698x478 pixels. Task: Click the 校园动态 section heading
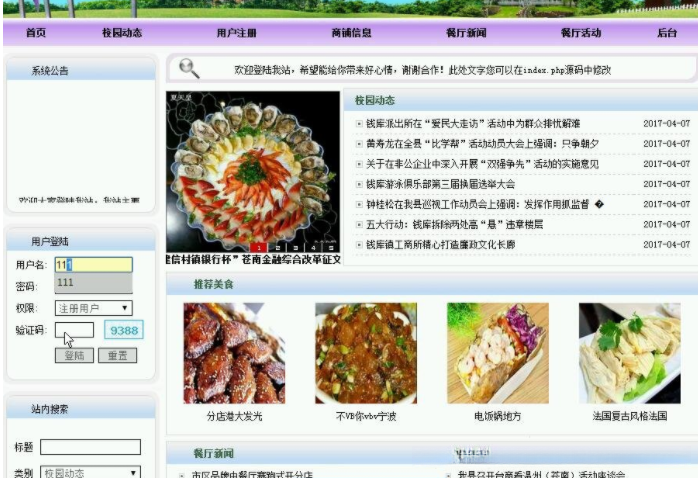[375, 101]
